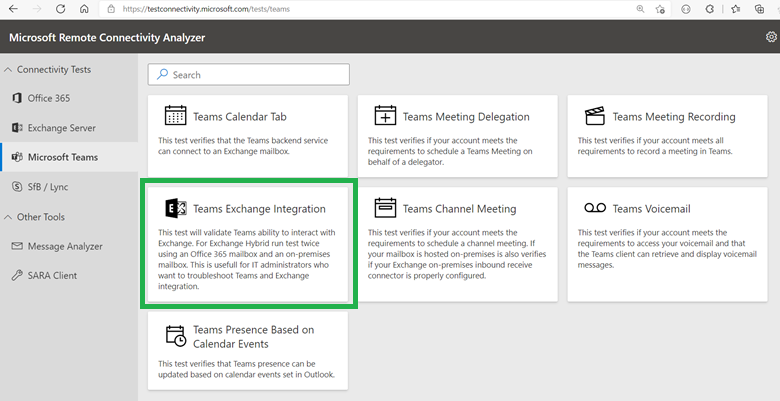
Task: Click the Microsoft Remote Connectivity Analyzer title
Action: tap(107, 37)
